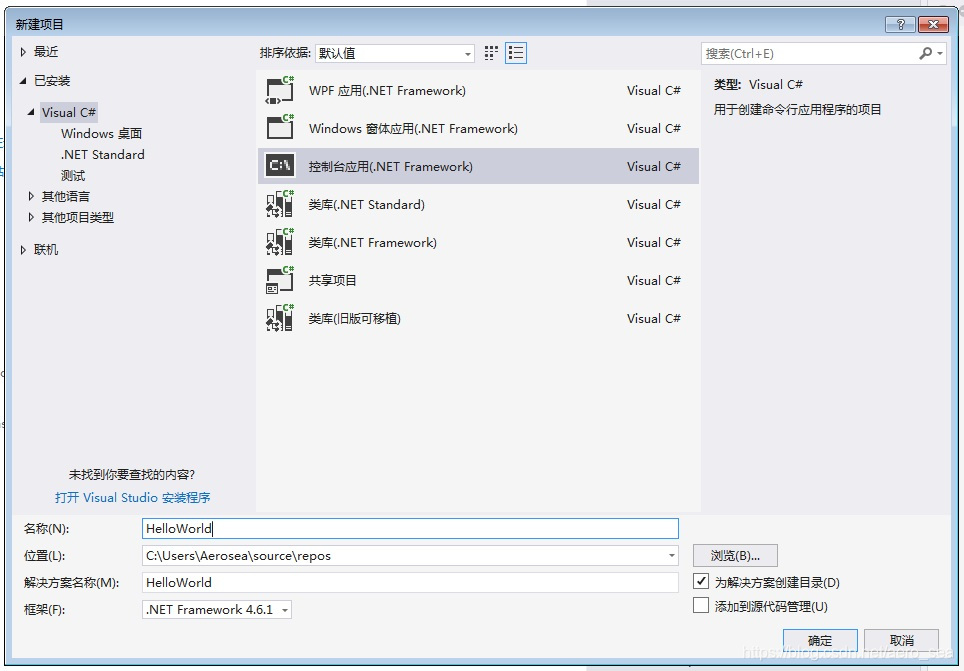
Task: Click the .NET Standard class library icon
Action: point(280,204)
